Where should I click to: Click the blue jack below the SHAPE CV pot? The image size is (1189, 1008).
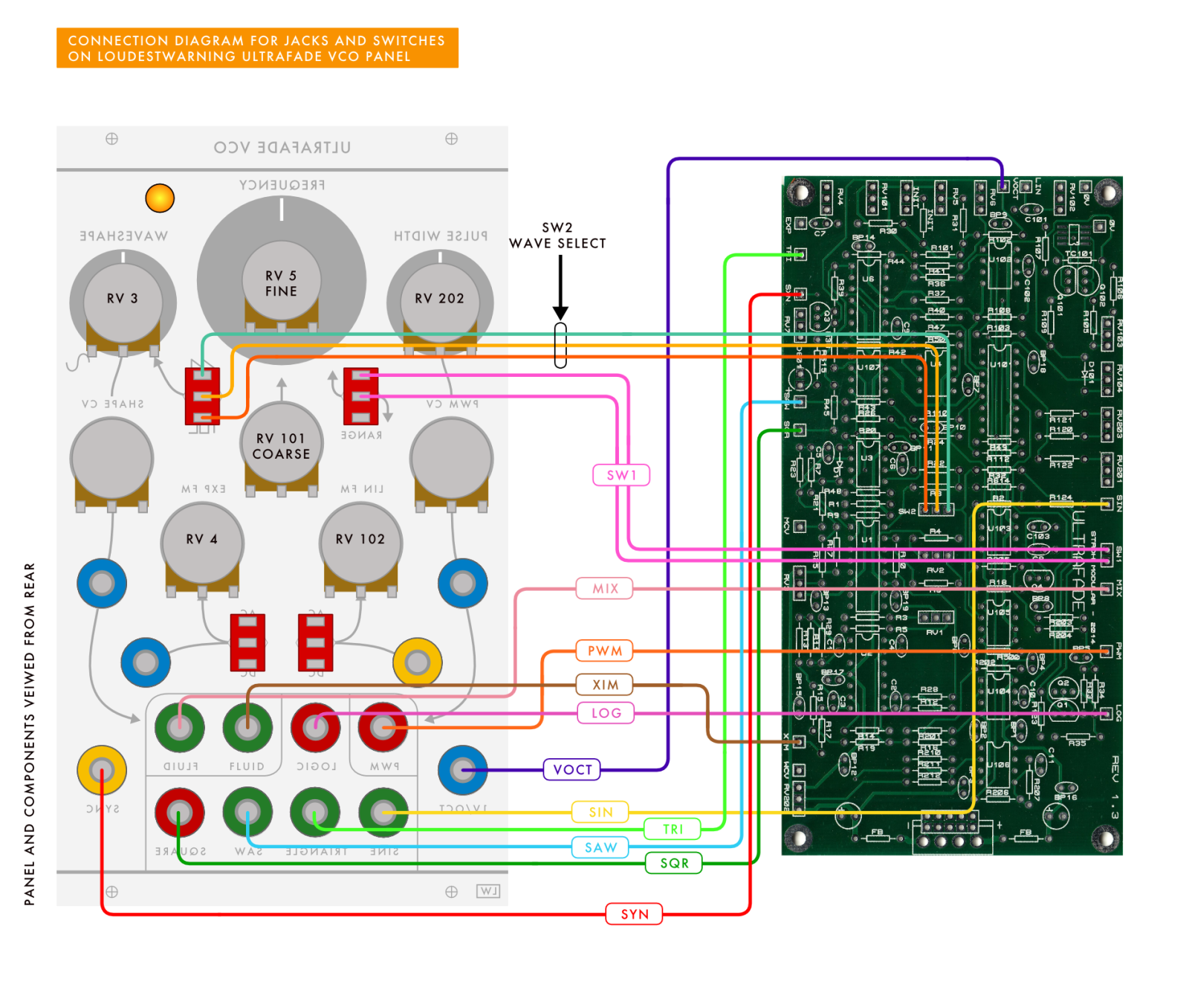102,583
